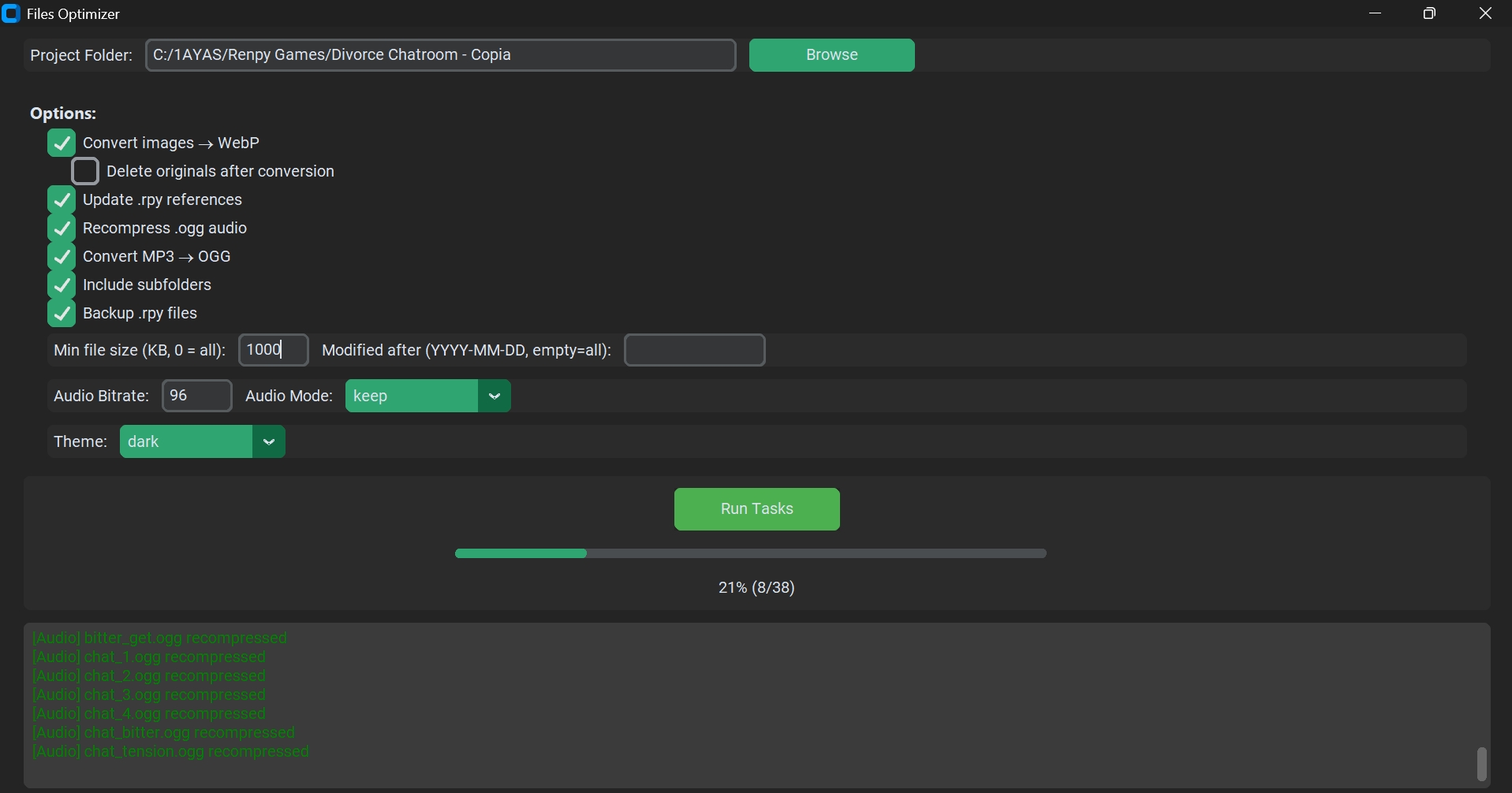Click chat_tension.ogg recompressed log line
This screenshot has width=1512, height=793.
(171, 752)
